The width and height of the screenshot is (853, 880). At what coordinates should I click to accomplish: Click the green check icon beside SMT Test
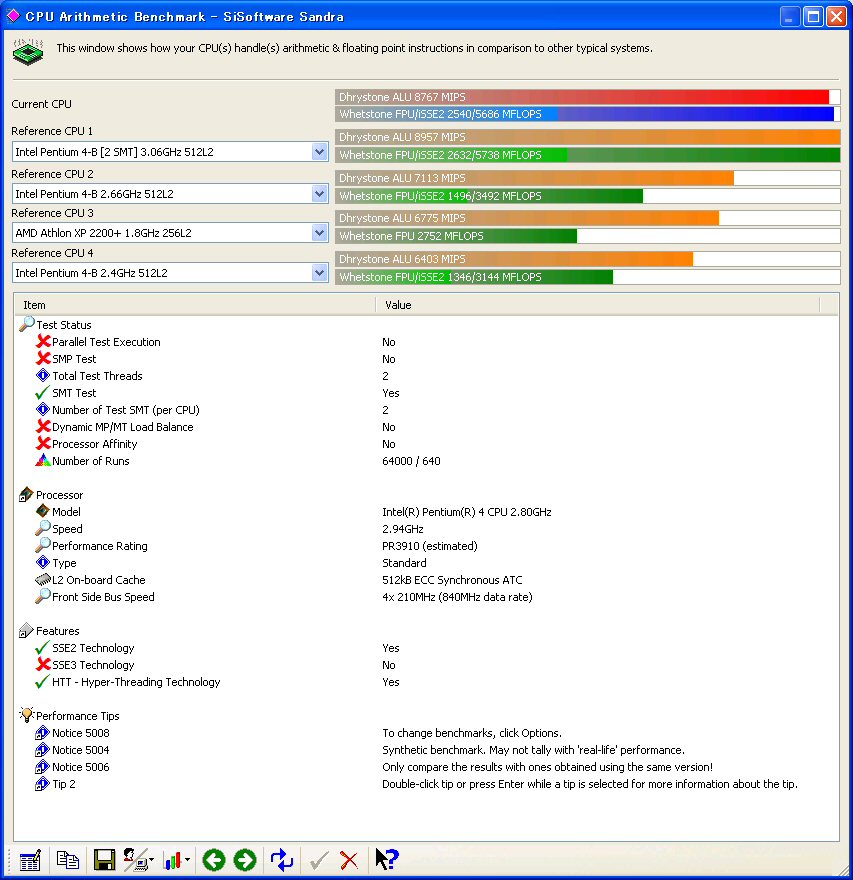point(42,392)
